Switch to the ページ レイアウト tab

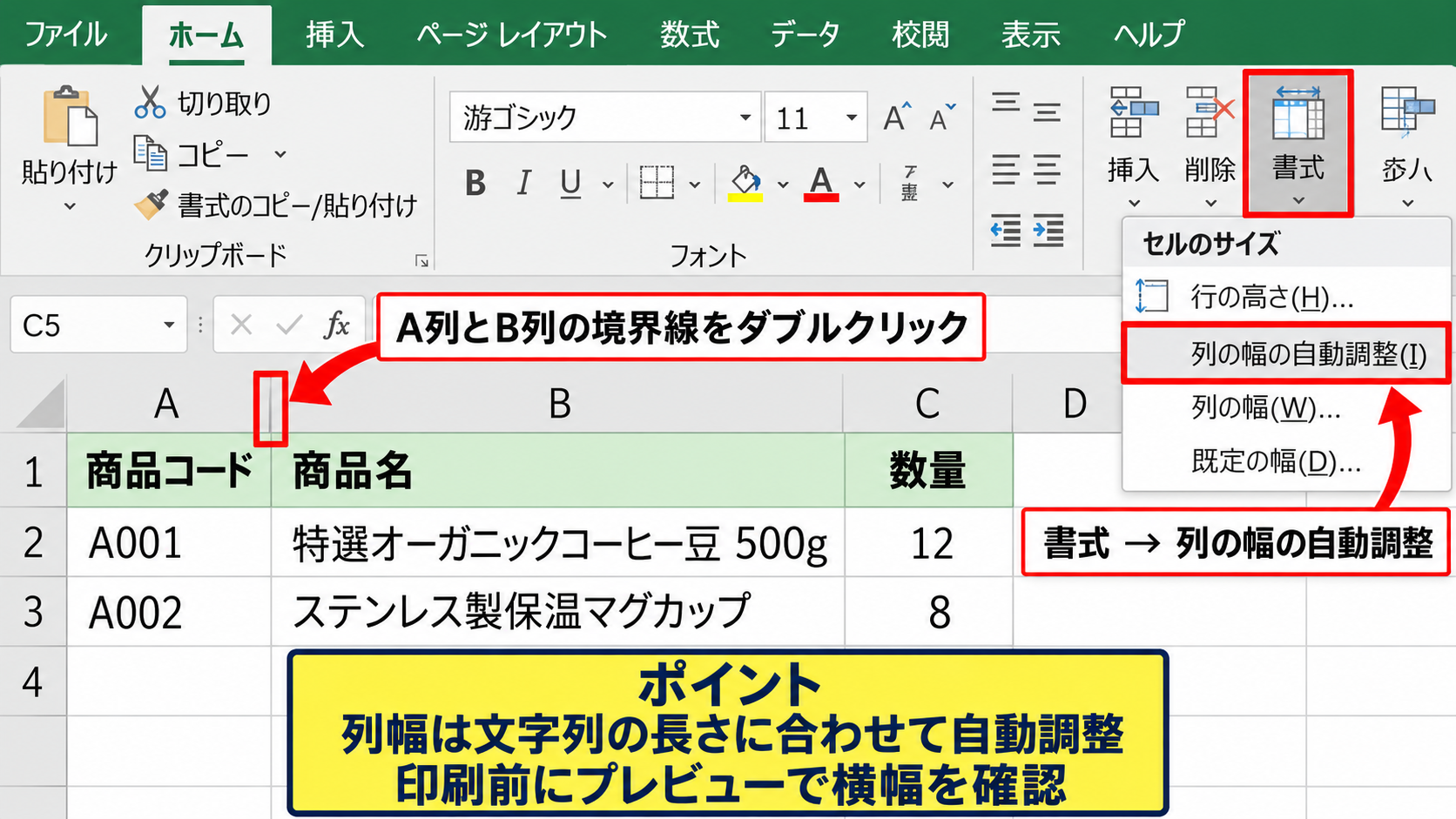click(511, 34)
